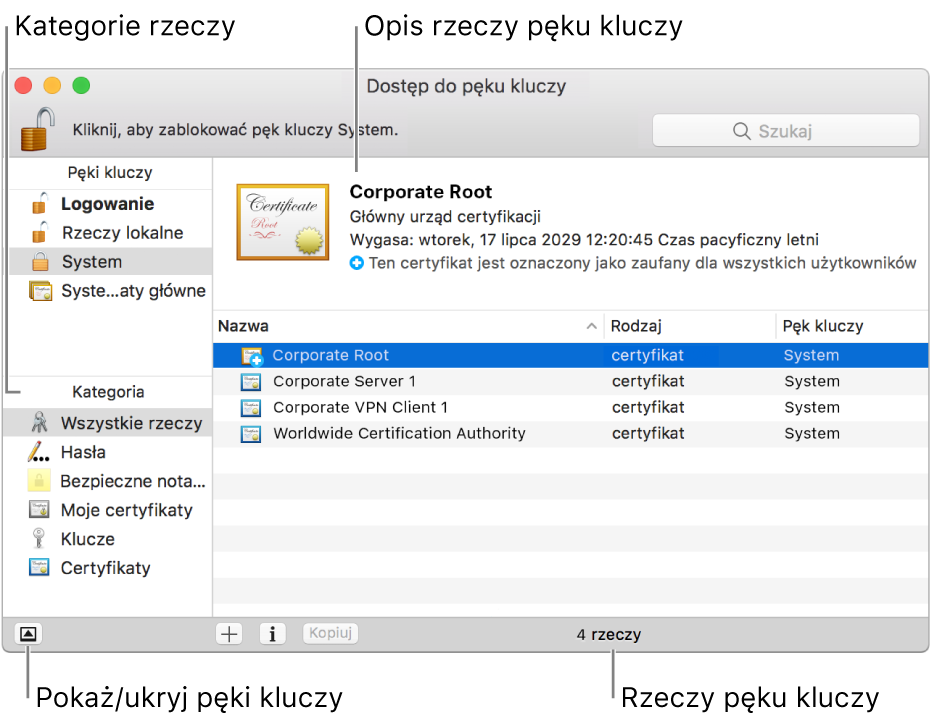
Task: Sort list by Nazwa column header
Action: tap(400, 326)
